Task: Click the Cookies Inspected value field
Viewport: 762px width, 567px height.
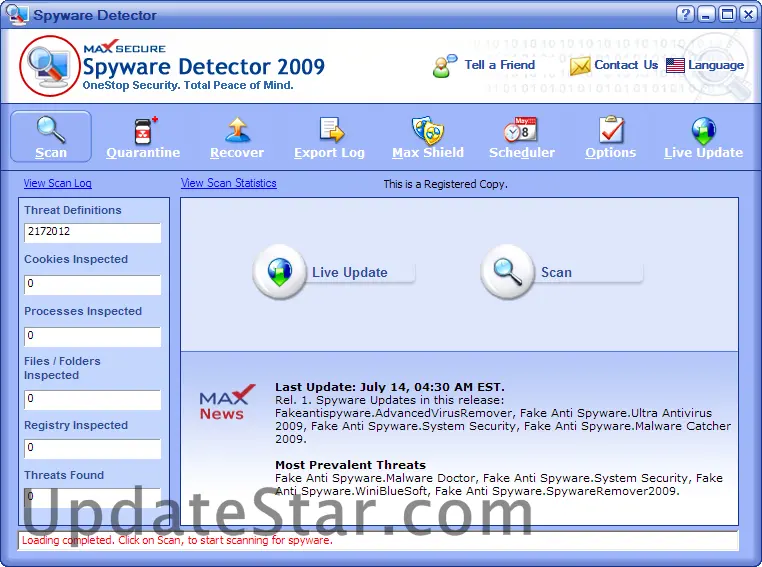Action: coord(92,285)
